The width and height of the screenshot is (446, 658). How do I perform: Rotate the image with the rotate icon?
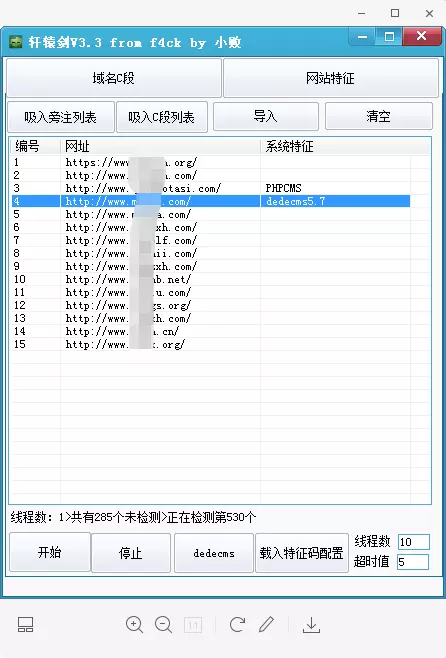[x=237, y=624]
